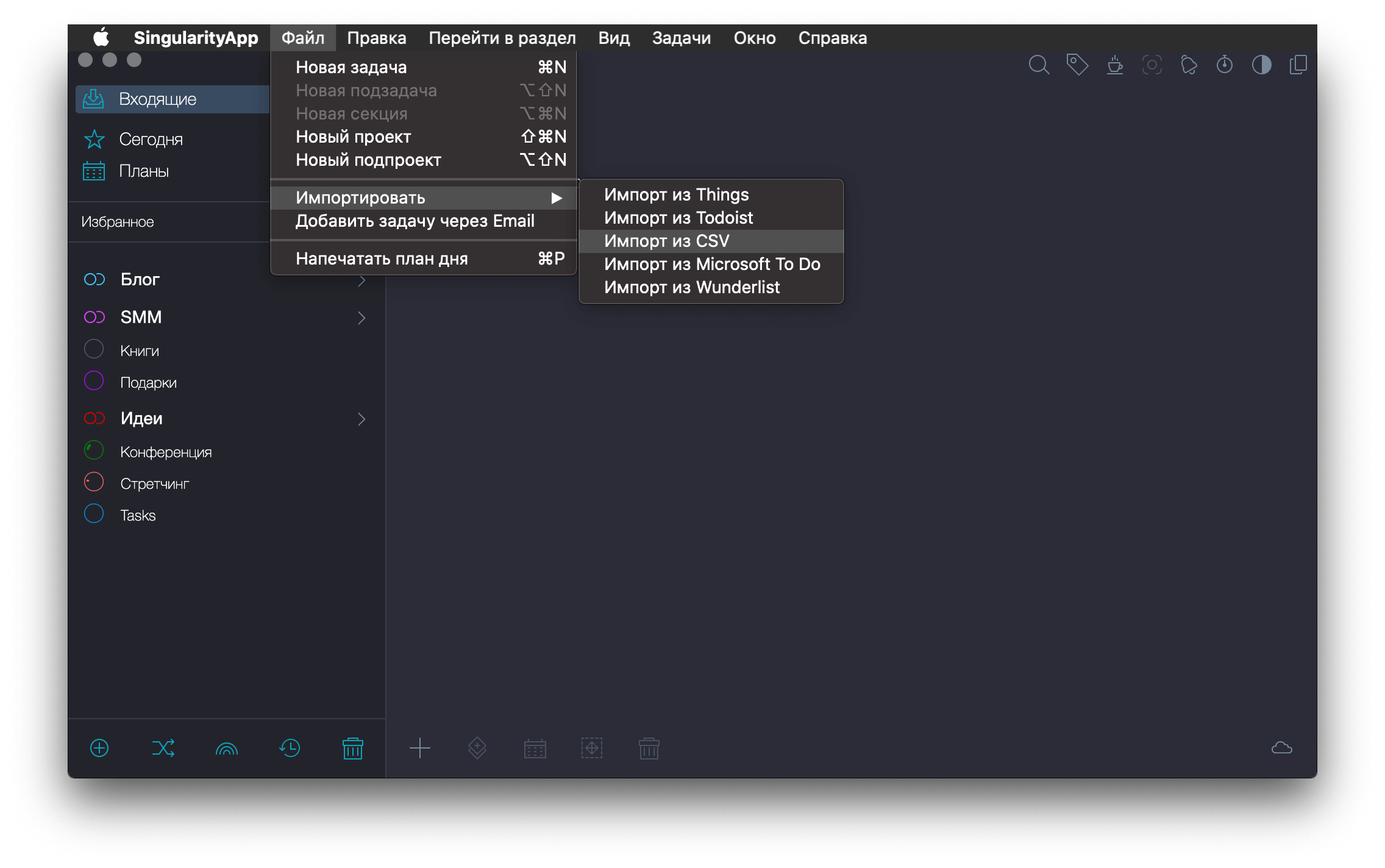Click the Tasks project blue color circle
The image size is (1385, 868).
(x=94, y=514)
